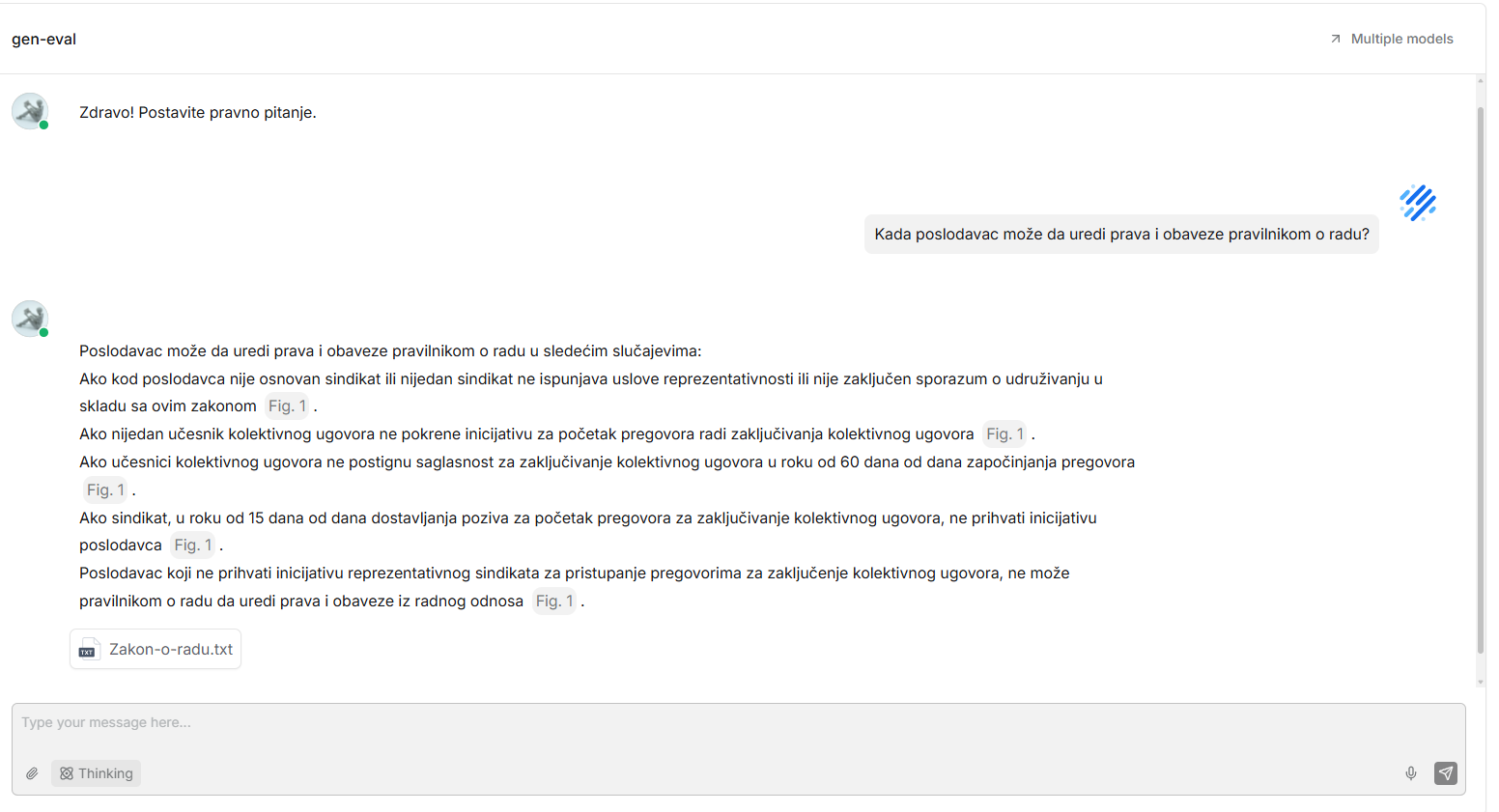Viewport: 1499px width, 812px height.
Task: Click the bot avatar above the long answer
Action: [x=30, y=319]
